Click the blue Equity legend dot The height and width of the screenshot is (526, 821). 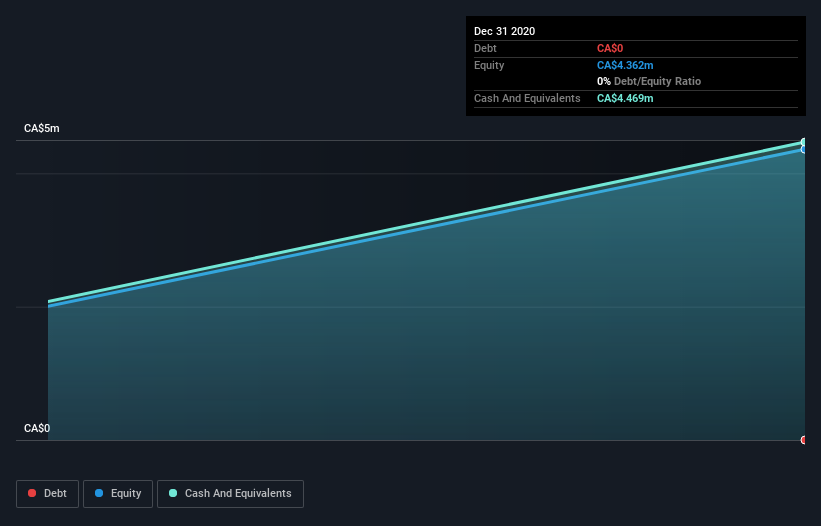pyautogui.click(x=99, y=493)
